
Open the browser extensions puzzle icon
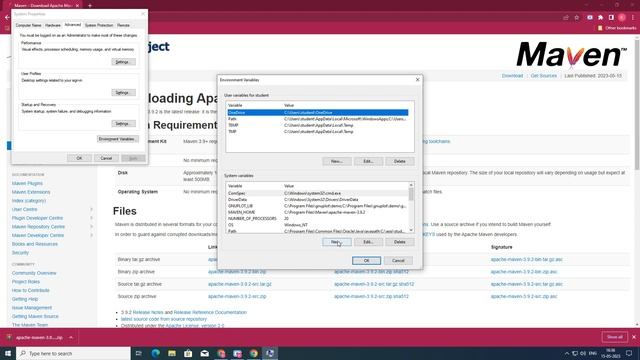point(601,18)
